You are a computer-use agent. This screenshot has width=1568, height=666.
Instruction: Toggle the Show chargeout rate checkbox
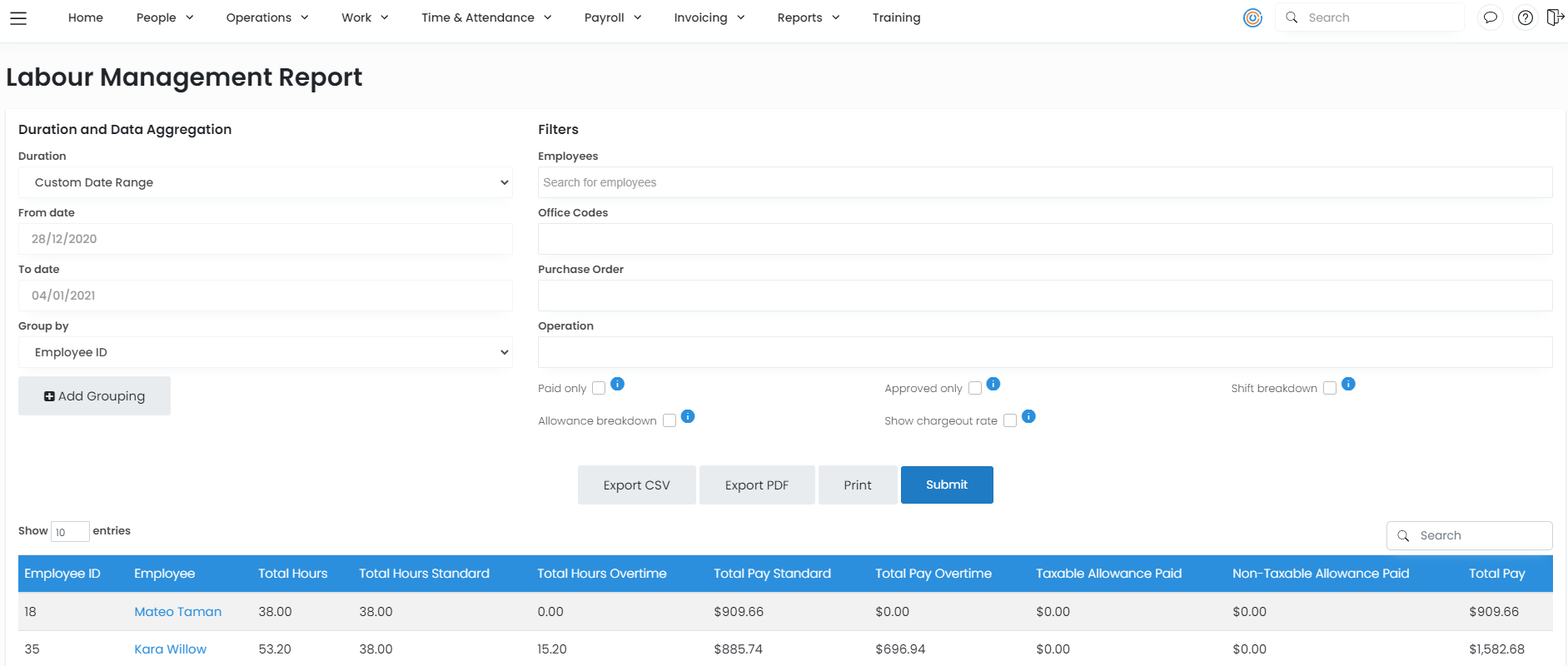pos(1010,420)
